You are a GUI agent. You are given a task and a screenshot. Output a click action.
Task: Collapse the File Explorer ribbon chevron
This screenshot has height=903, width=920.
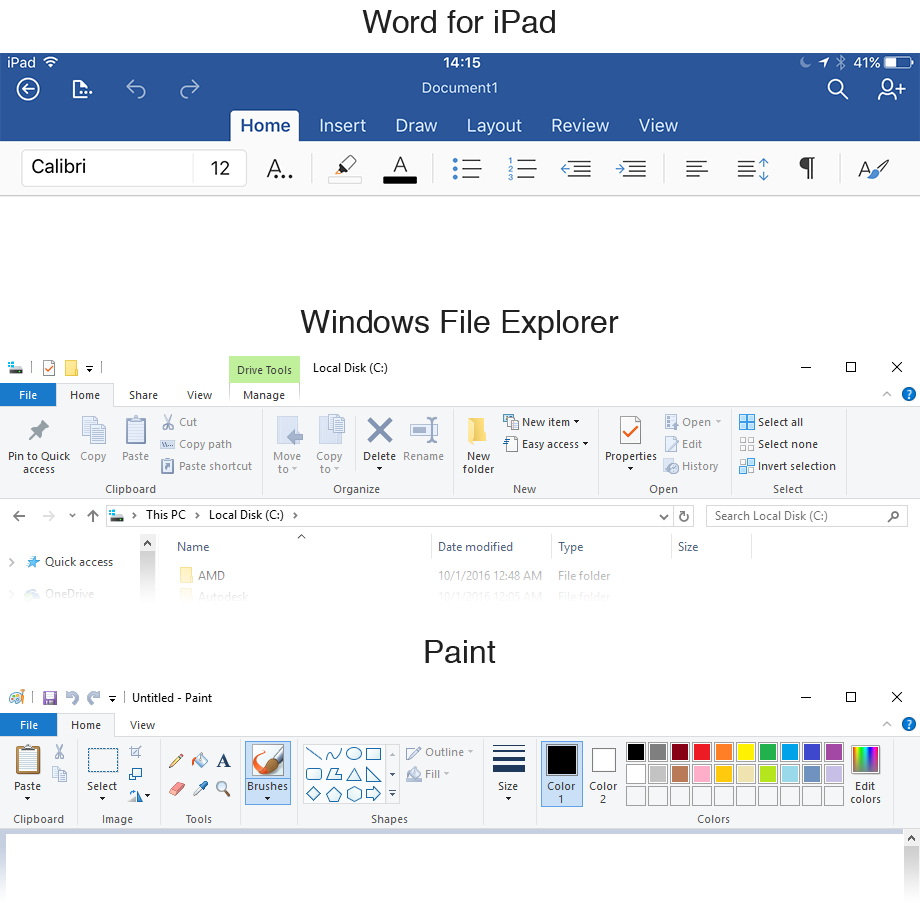click(x=887, y=394)
